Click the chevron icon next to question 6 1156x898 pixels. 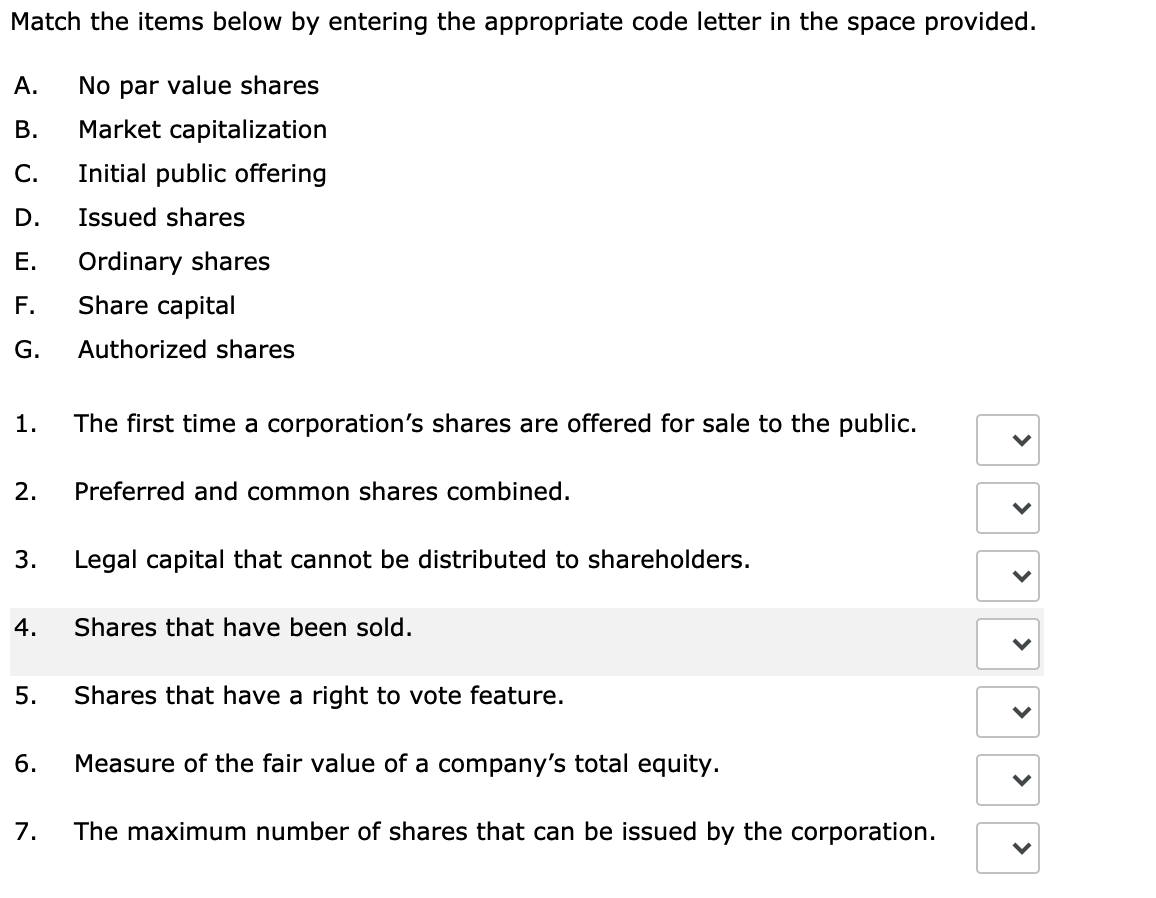(1007, 780)
